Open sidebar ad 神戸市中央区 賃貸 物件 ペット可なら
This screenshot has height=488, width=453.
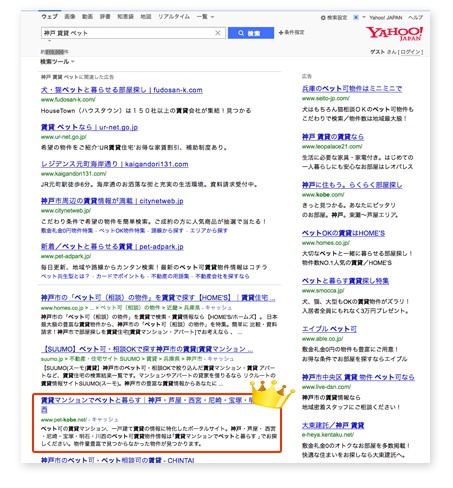tap(358, 377)
